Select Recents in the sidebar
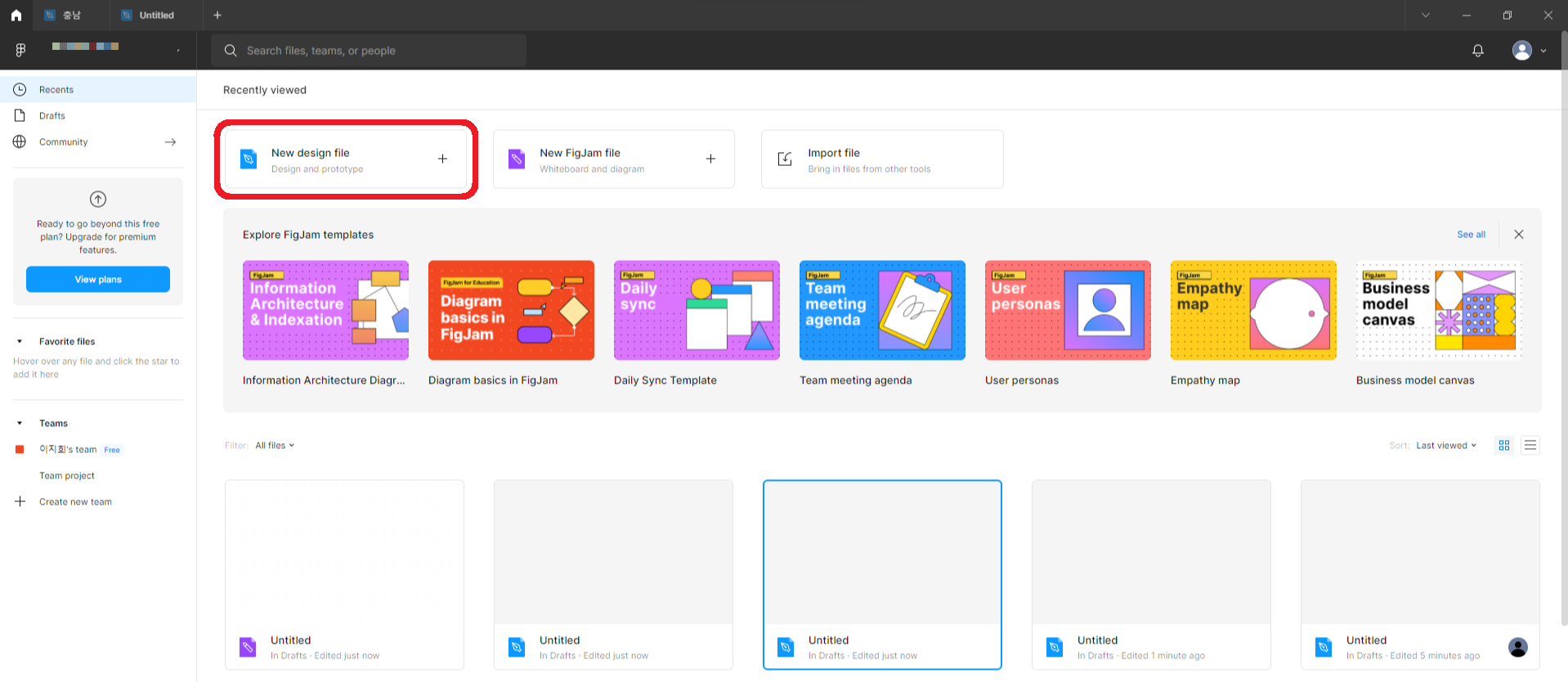 98,89
